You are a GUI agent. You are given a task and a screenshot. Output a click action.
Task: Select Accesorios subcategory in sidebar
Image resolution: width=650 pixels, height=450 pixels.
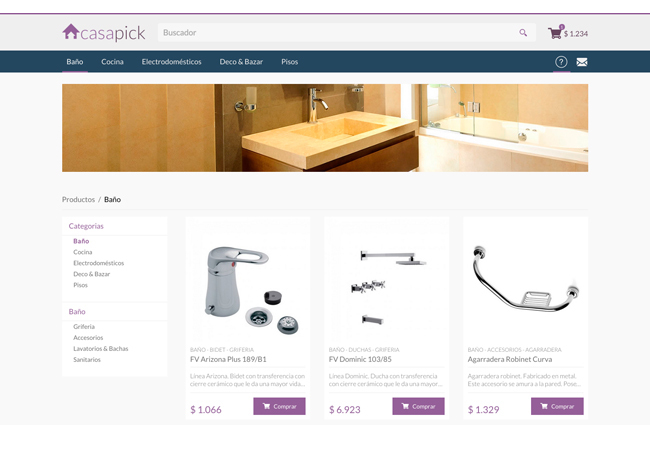(x=88, y=338)
